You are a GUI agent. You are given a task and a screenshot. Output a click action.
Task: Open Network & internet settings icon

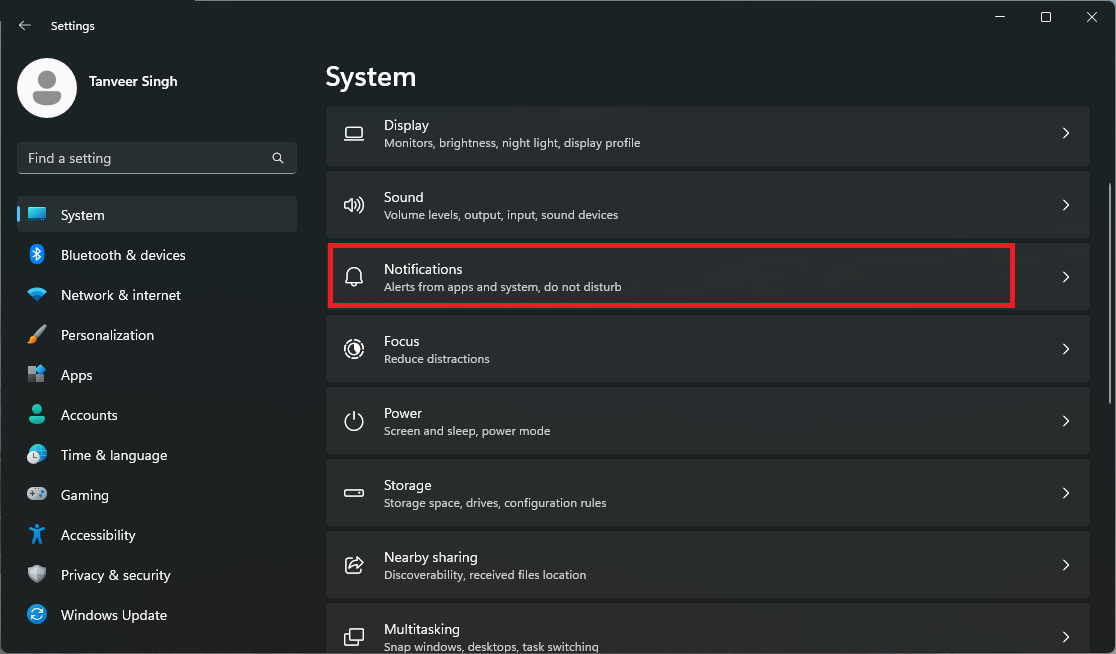coord(37,295)
